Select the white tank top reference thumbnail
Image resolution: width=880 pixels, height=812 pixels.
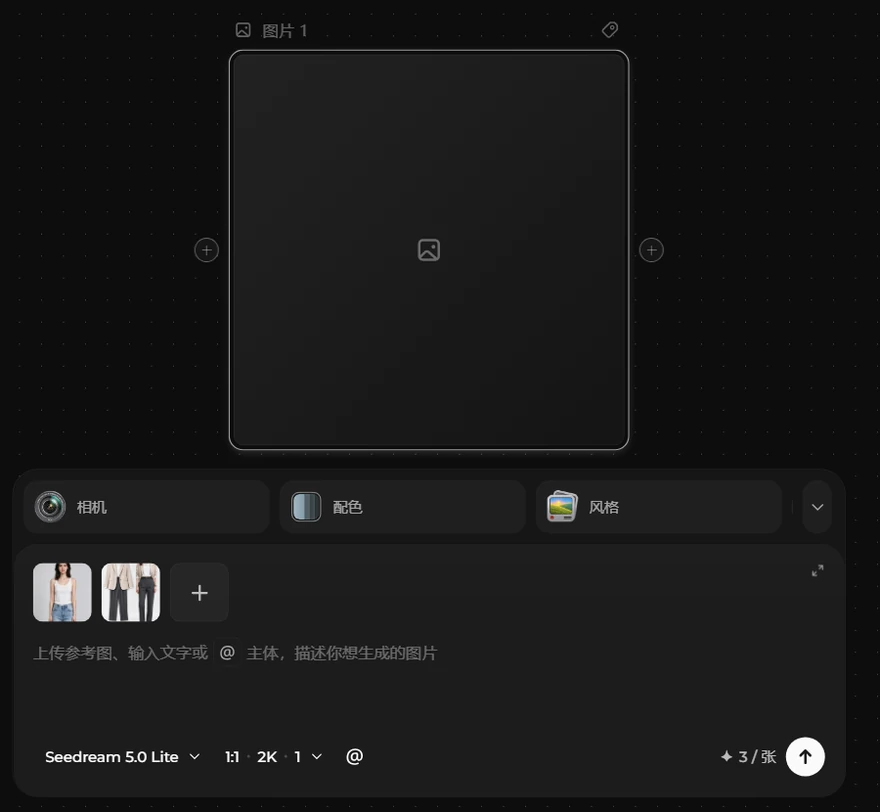(x=62, y=592)
